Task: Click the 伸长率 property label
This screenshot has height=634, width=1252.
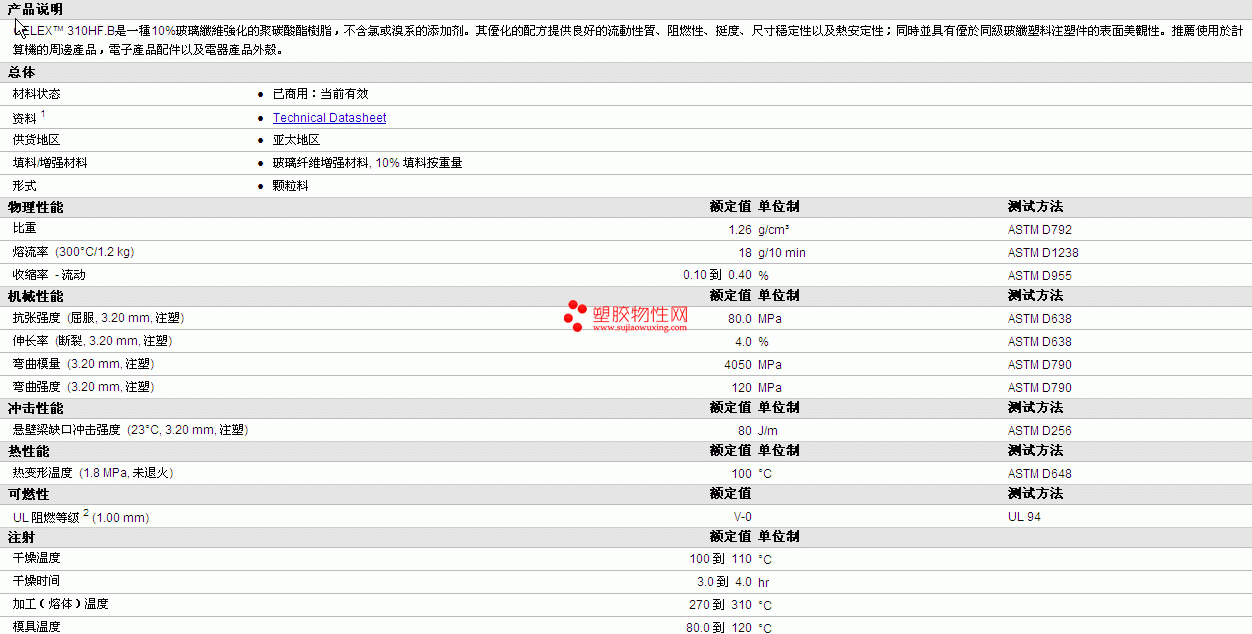Action: (x=92, y=341)
